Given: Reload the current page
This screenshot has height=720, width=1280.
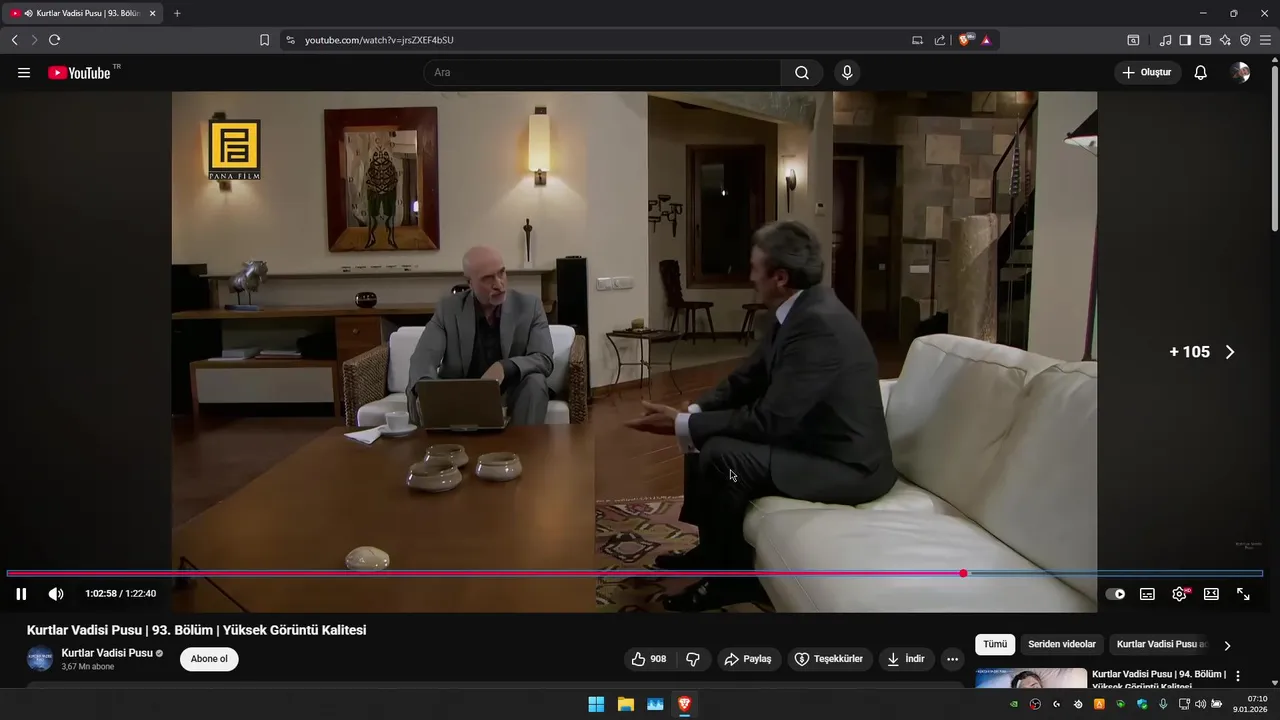Looking at the screenshot, I should [x=54, y=40].
